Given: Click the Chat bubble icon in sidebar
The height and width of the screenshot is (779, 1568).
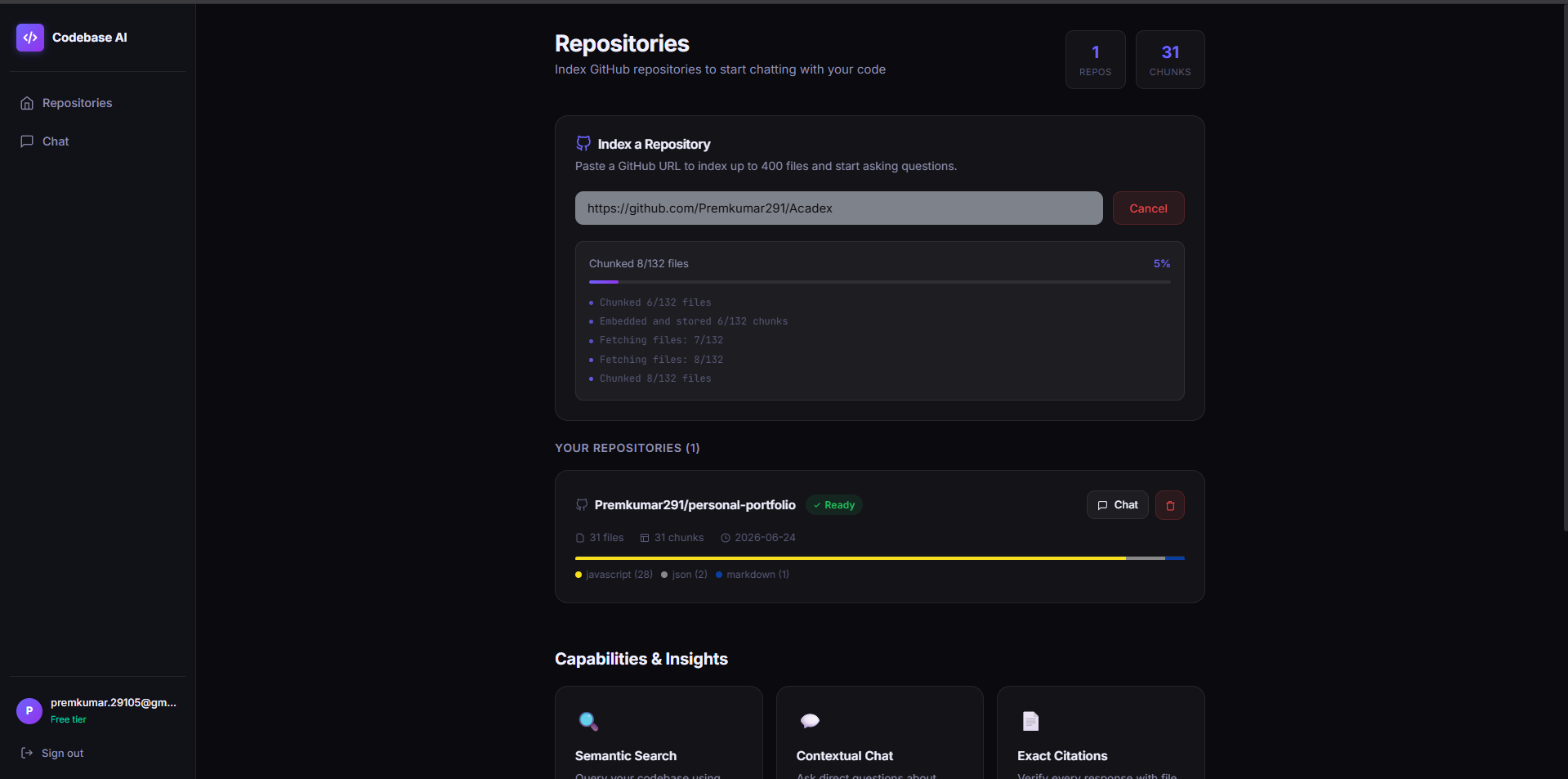Looking at the screenshot, I should tap(27, 141).
